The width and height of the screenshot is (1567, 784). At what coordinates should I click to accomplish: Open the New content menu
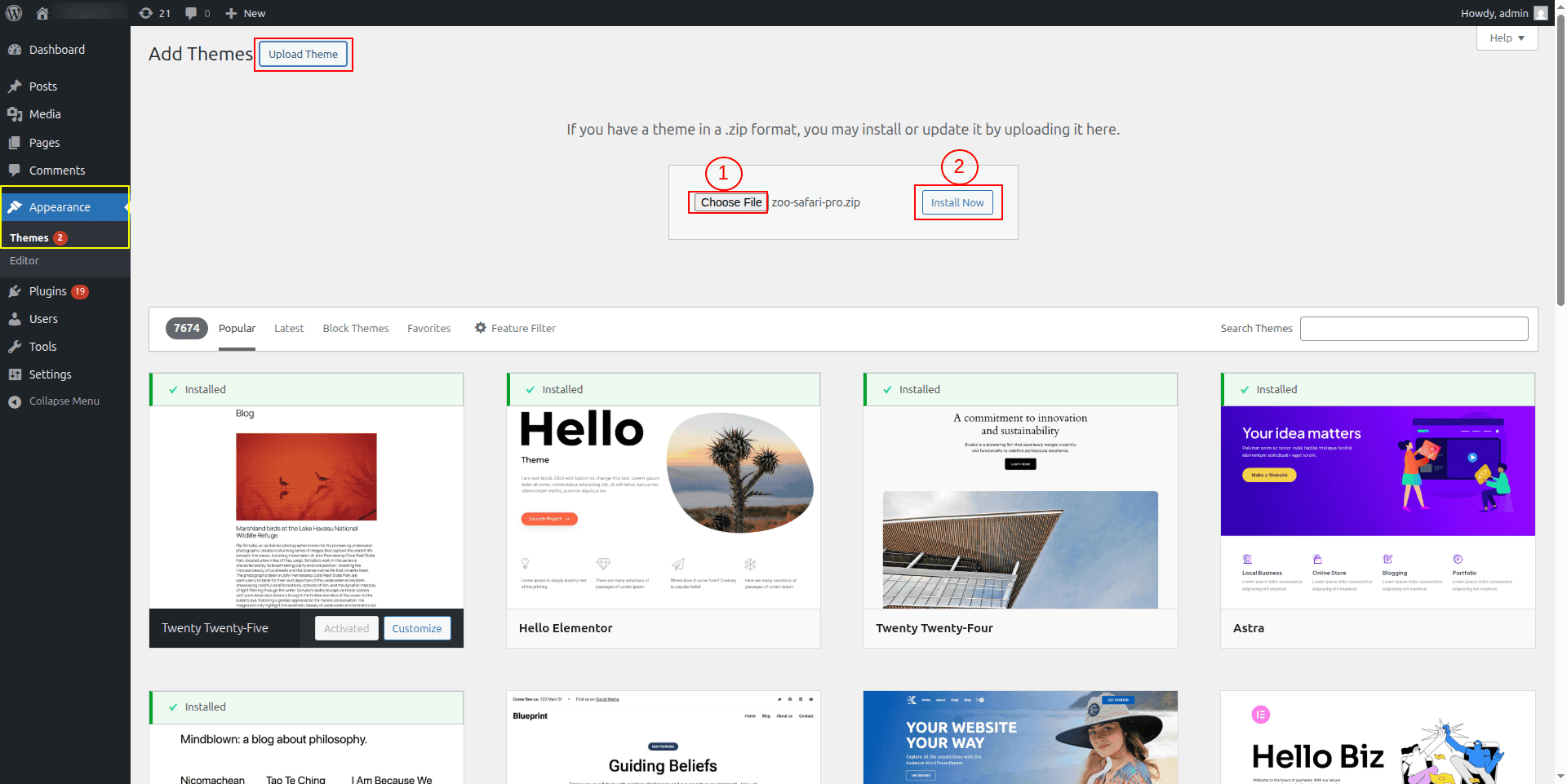coord(246,13)
